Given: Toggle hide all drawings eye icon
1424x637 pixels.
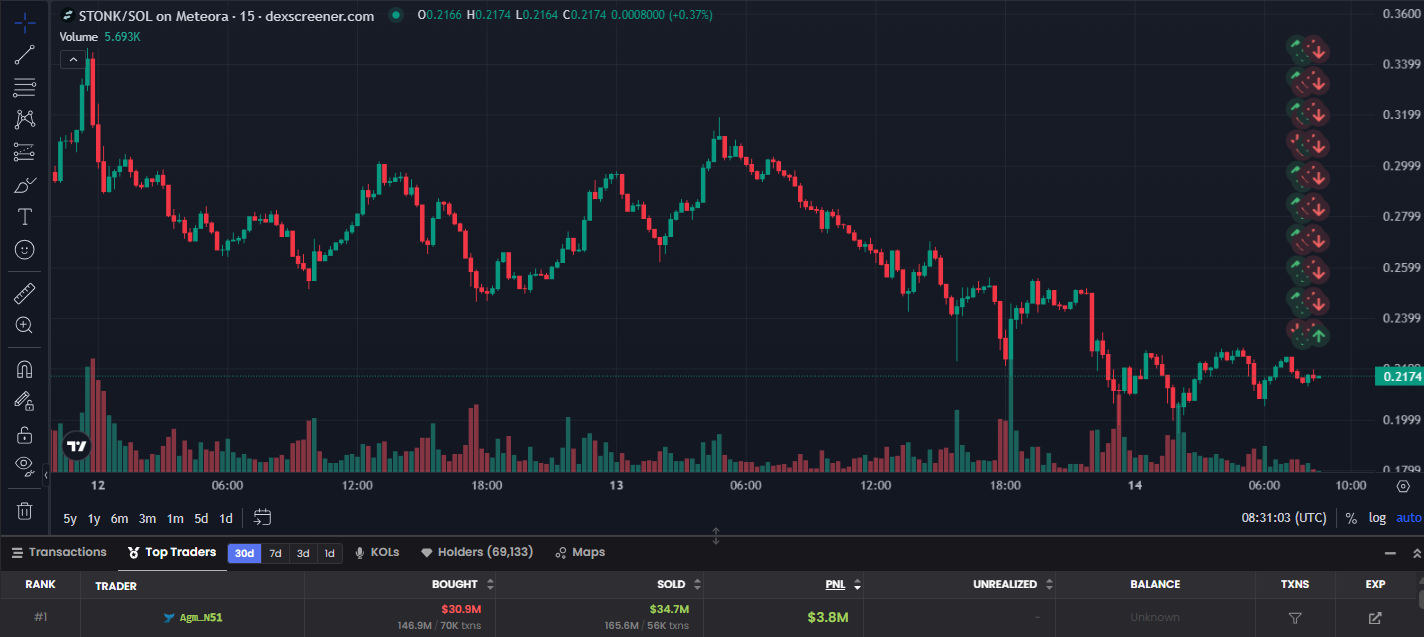Looking at the screenshot, I should (x=25, y=466).
